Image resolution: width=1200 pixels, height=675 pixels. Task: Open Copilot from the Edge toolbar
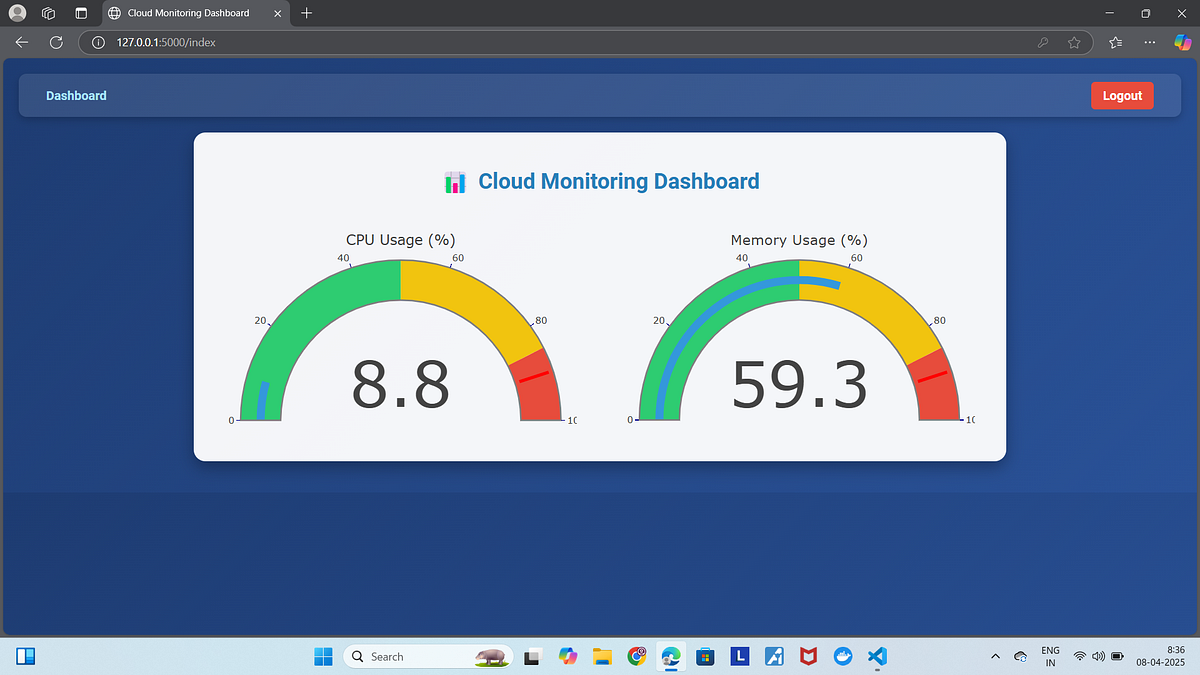click(1182, 42)
